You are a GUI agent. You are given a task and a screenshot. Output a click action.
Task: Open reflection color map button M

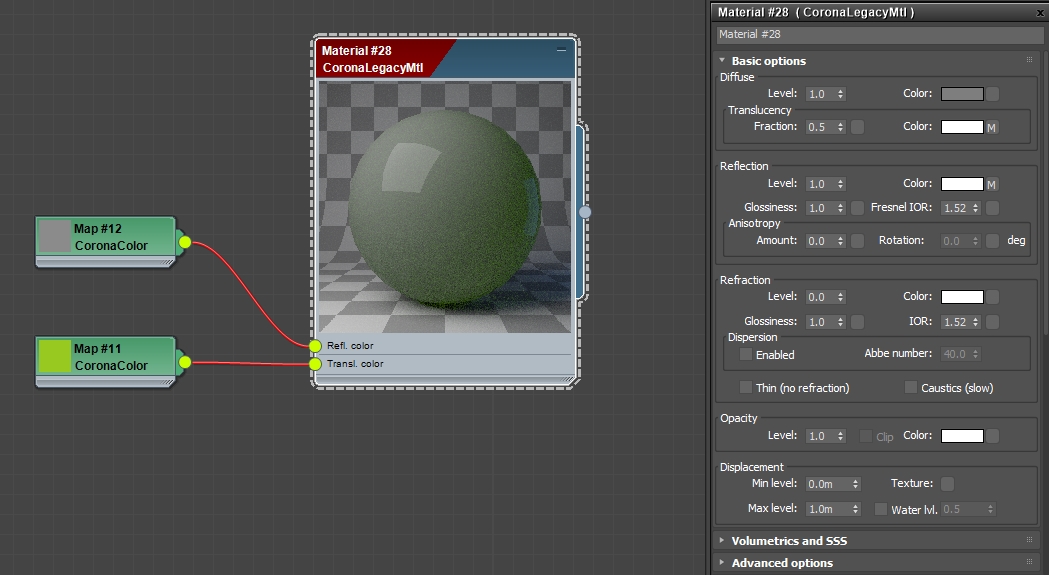[991, 184]
